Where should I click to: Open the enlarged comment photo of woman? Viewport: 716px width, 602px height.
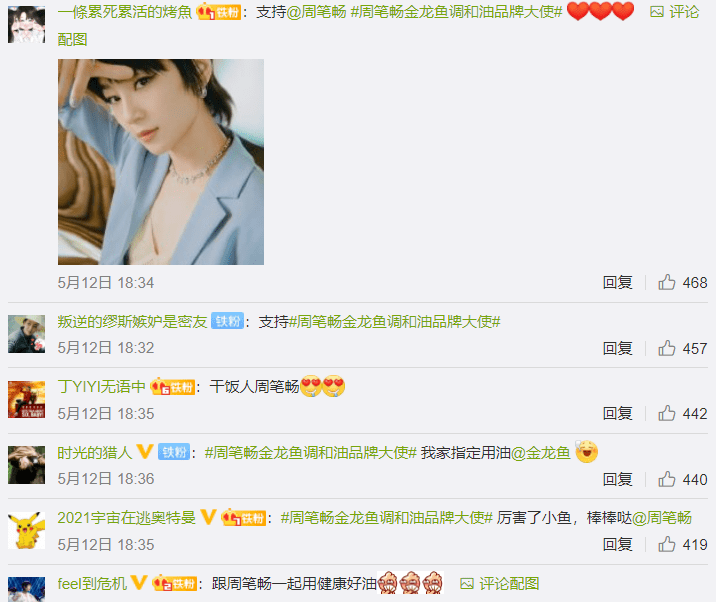click(161, 162)
